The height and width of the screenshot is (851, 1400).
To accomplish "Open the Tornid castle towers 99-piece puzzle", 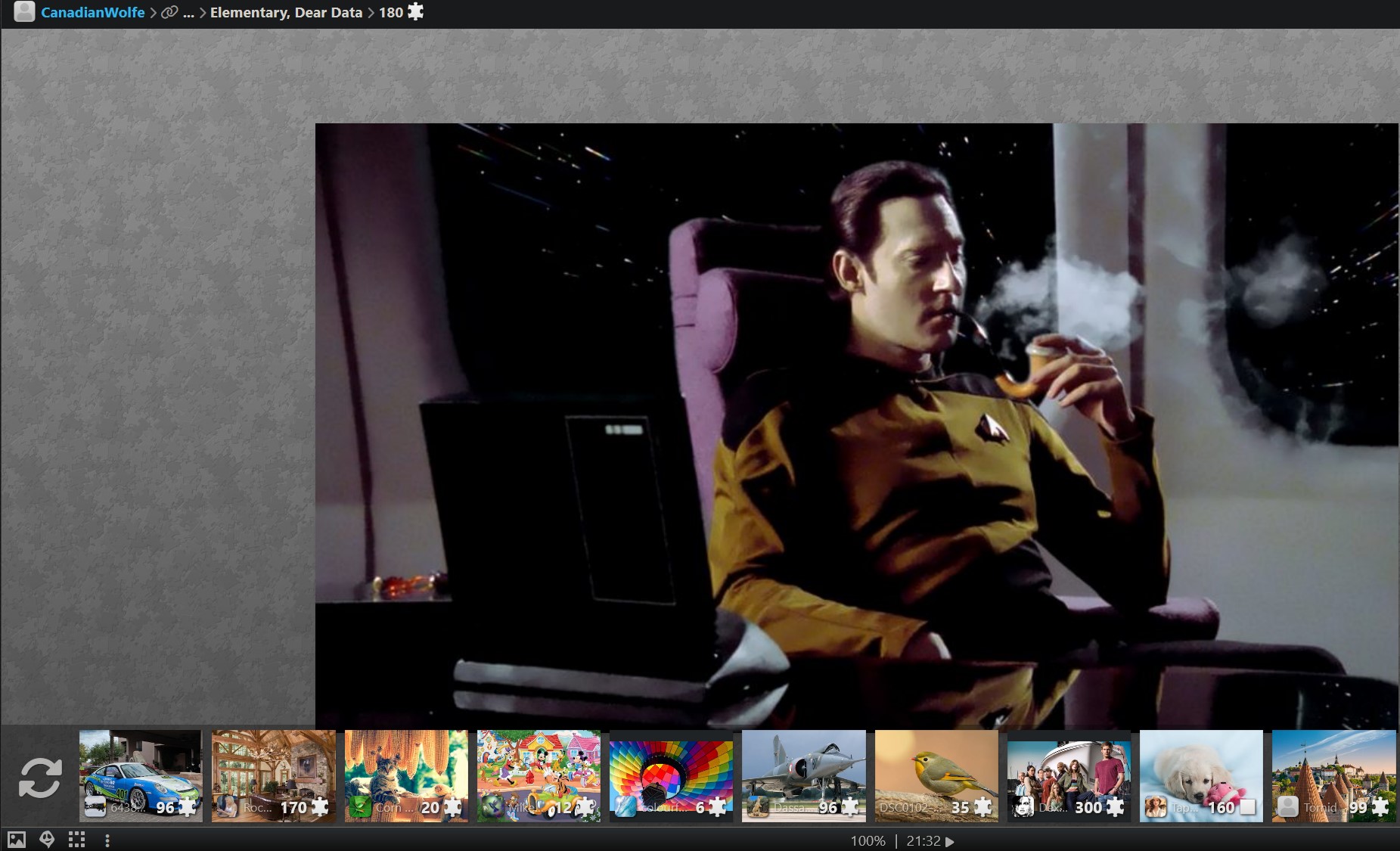I will coord(1333,775).
